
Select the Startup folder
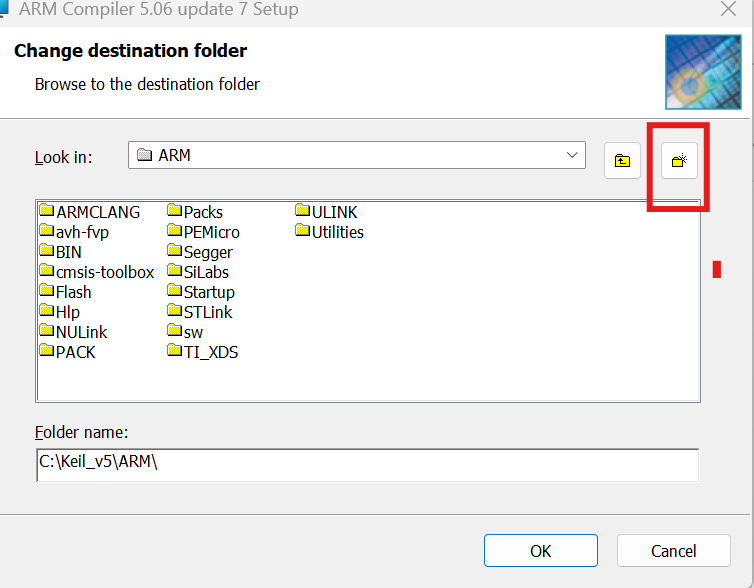(x=201, y=292)
